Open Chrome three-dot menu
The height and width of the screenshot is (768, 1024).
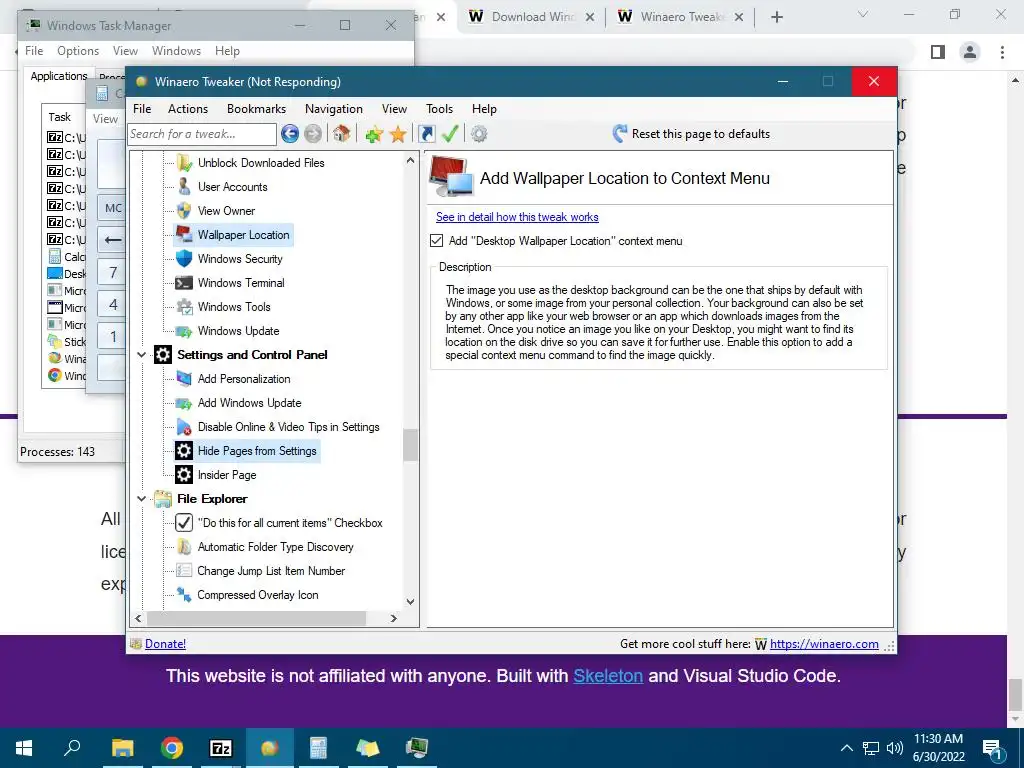(1002, 52)
